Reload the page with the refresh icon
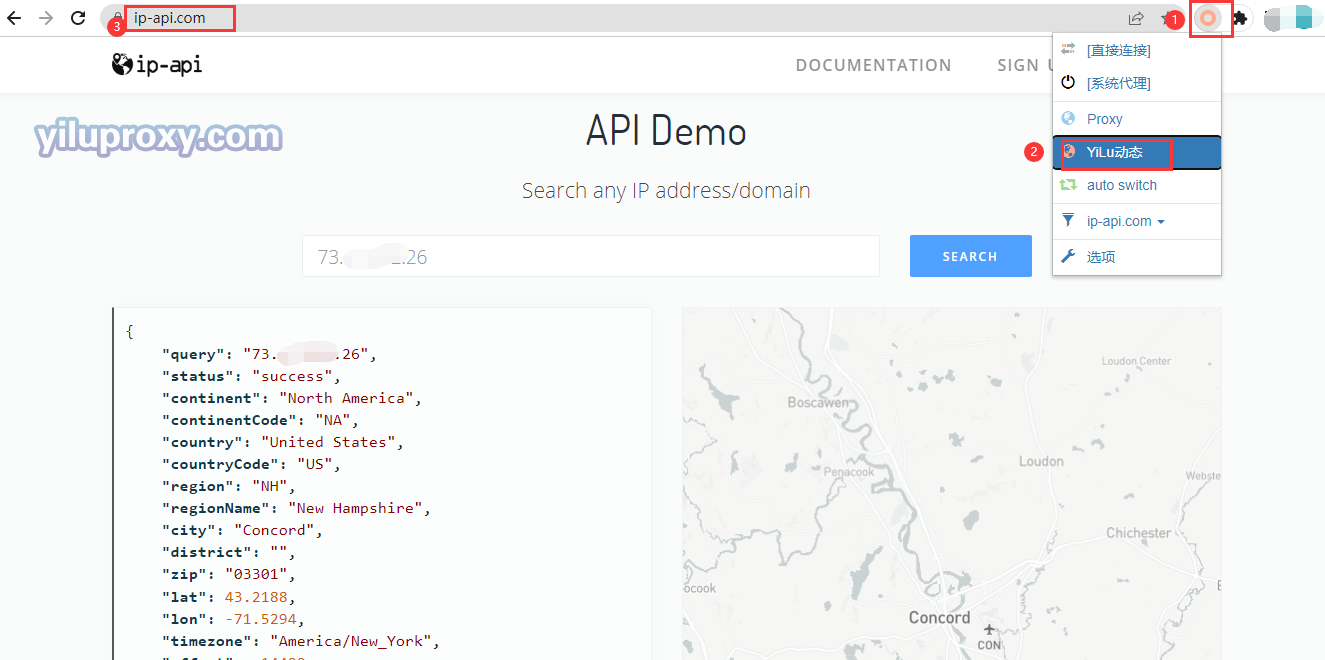This screenshot has height=660, width=1325. click(x=78, y=18)
